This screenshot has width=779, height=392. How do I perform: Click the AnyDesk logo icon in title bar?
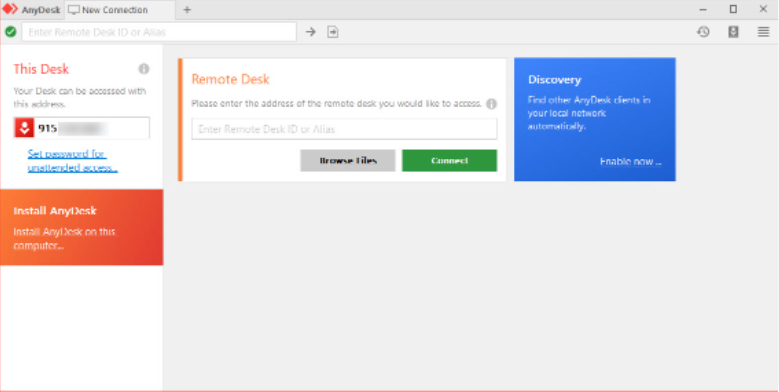coord(10,9)
